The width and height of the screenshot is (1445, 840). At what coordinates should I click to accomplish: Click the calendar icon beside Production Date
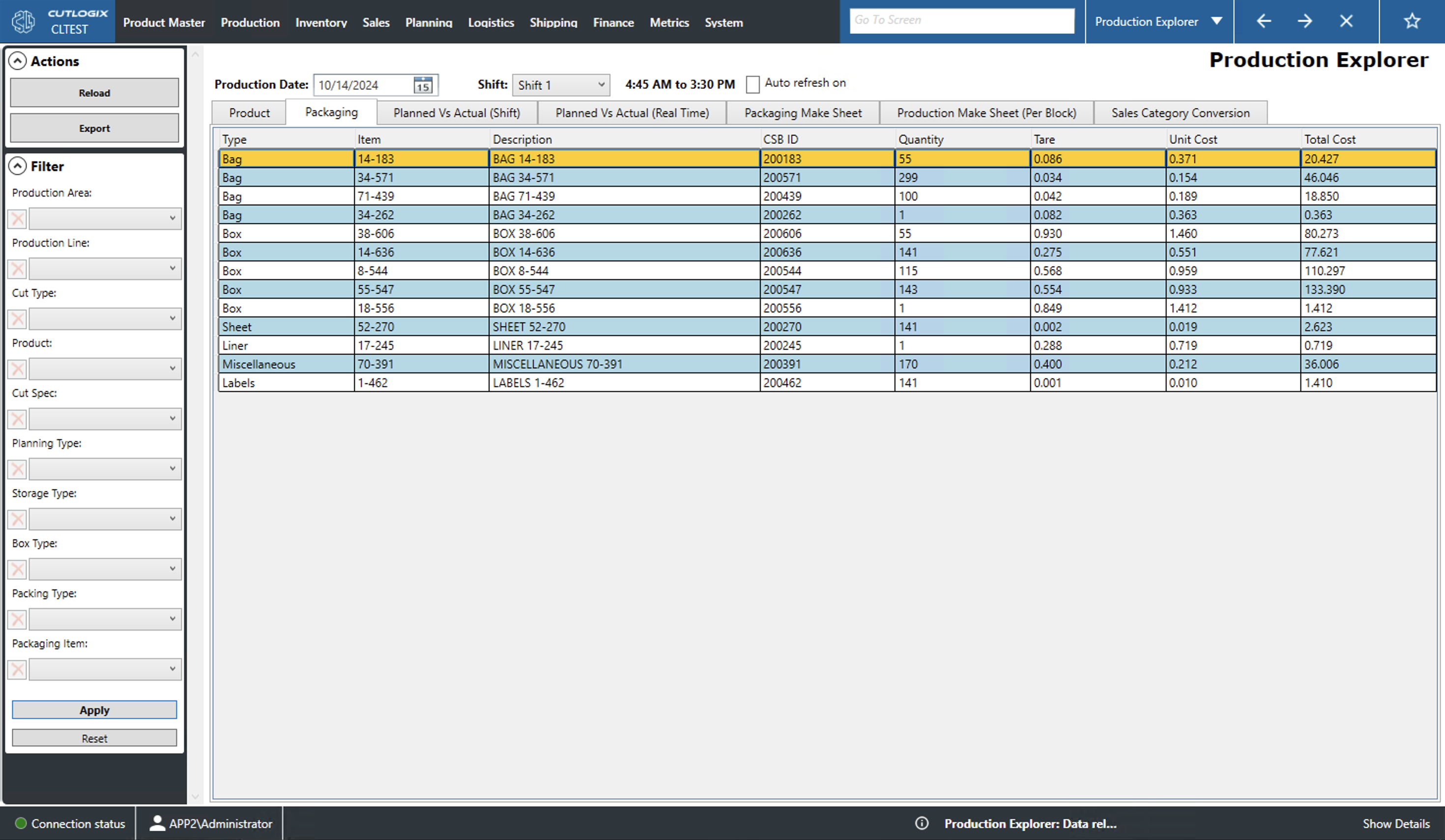pos(423,85)
